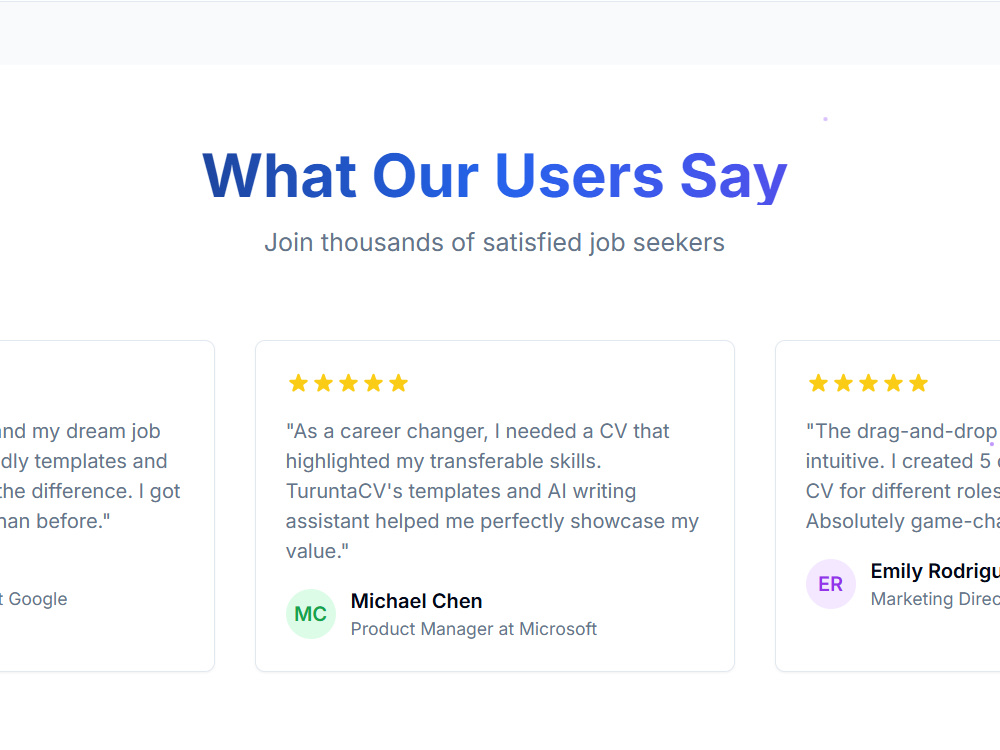Click the MC avatar circle
1000x750 pixels.
coord(311,614)
